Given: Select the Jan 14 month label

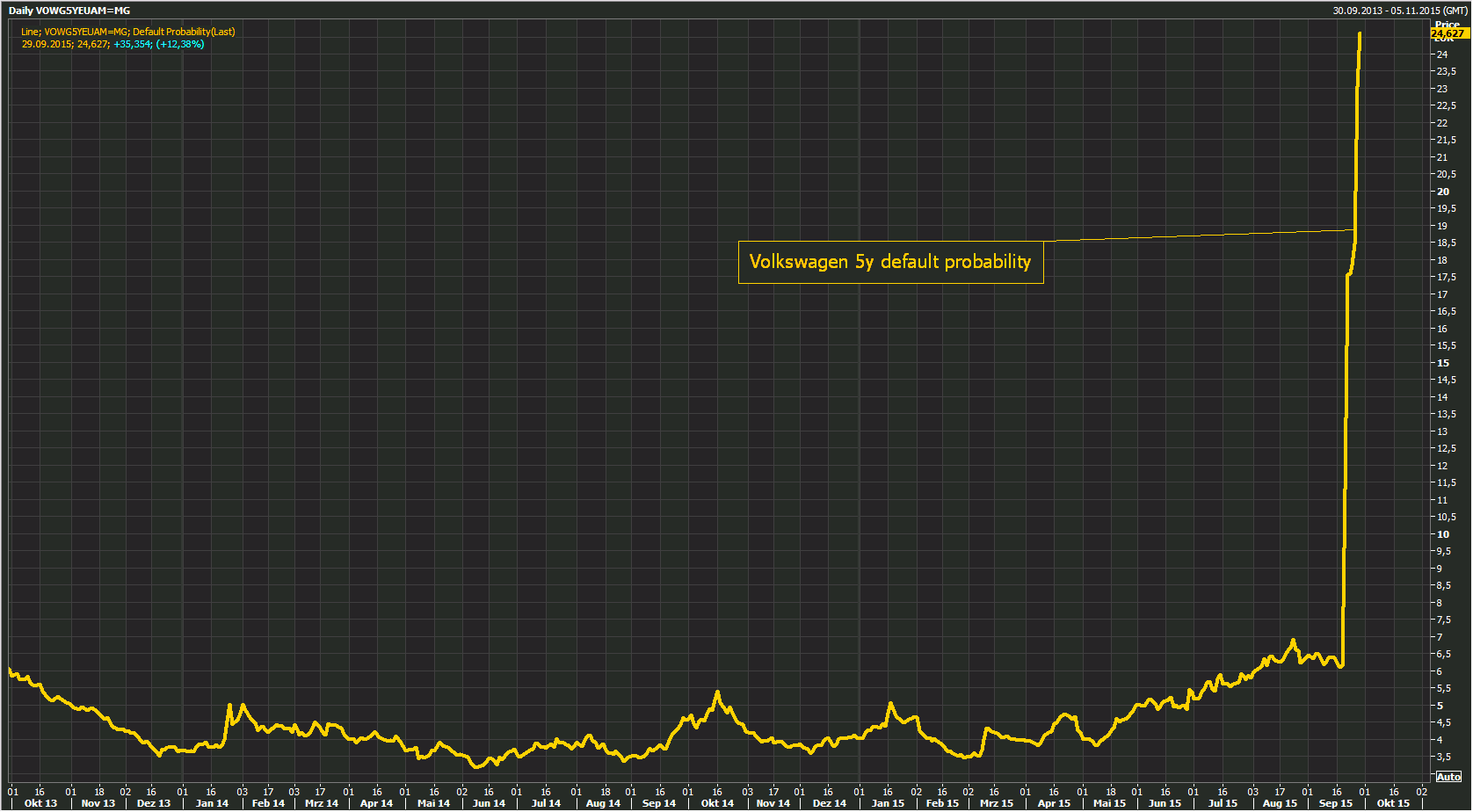Looking at the screenshot, I should (x=212, y=803).
